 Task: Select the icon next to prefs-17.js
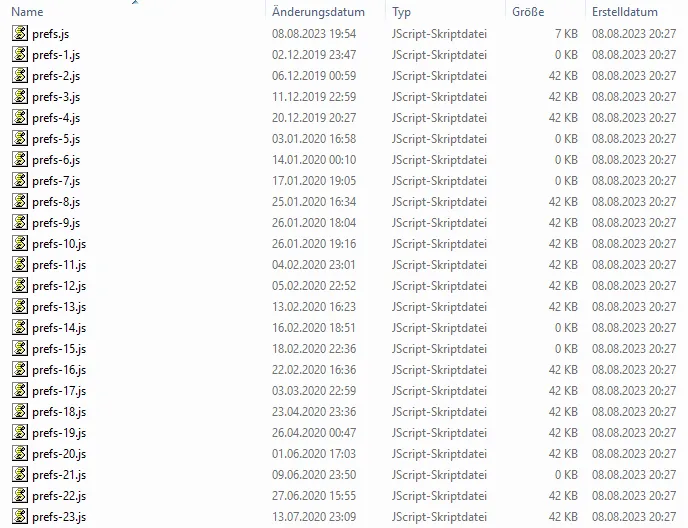pos(20,391)
